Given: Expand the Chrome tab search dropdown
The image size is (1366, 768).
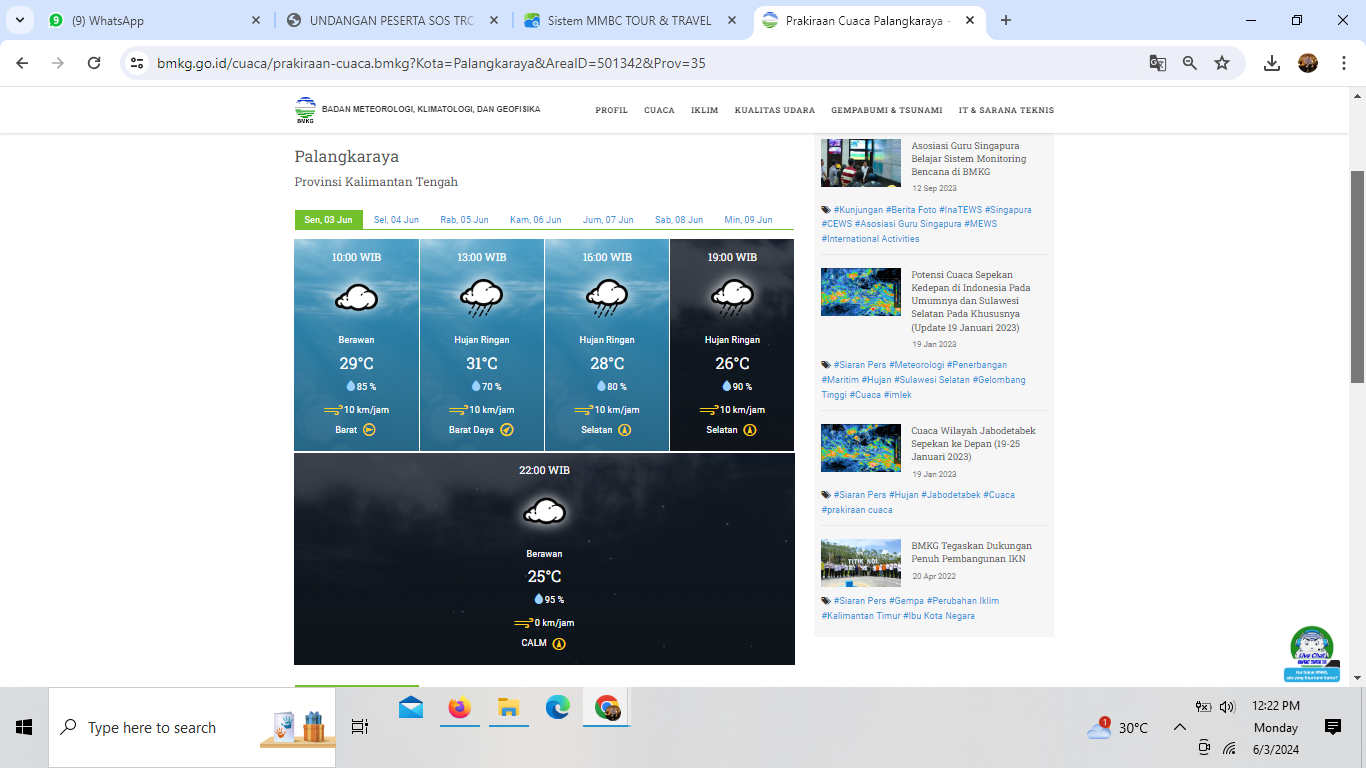Looking at the screenshot, I should [x=20, y=20].
